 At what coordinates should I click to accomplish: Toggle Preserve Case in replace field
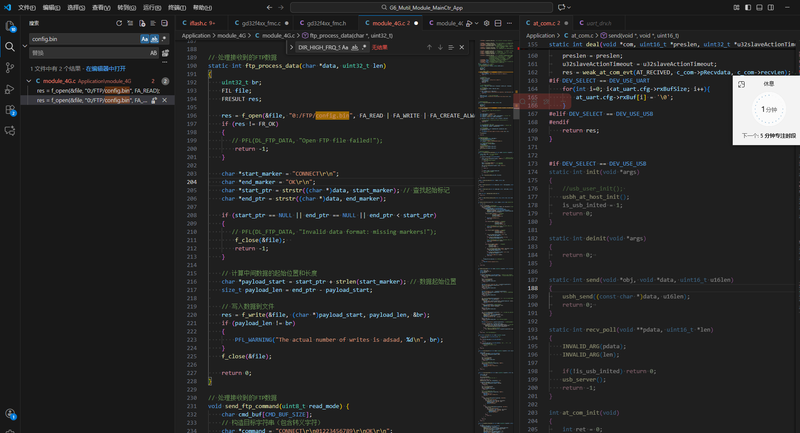[x=154, y=52]
